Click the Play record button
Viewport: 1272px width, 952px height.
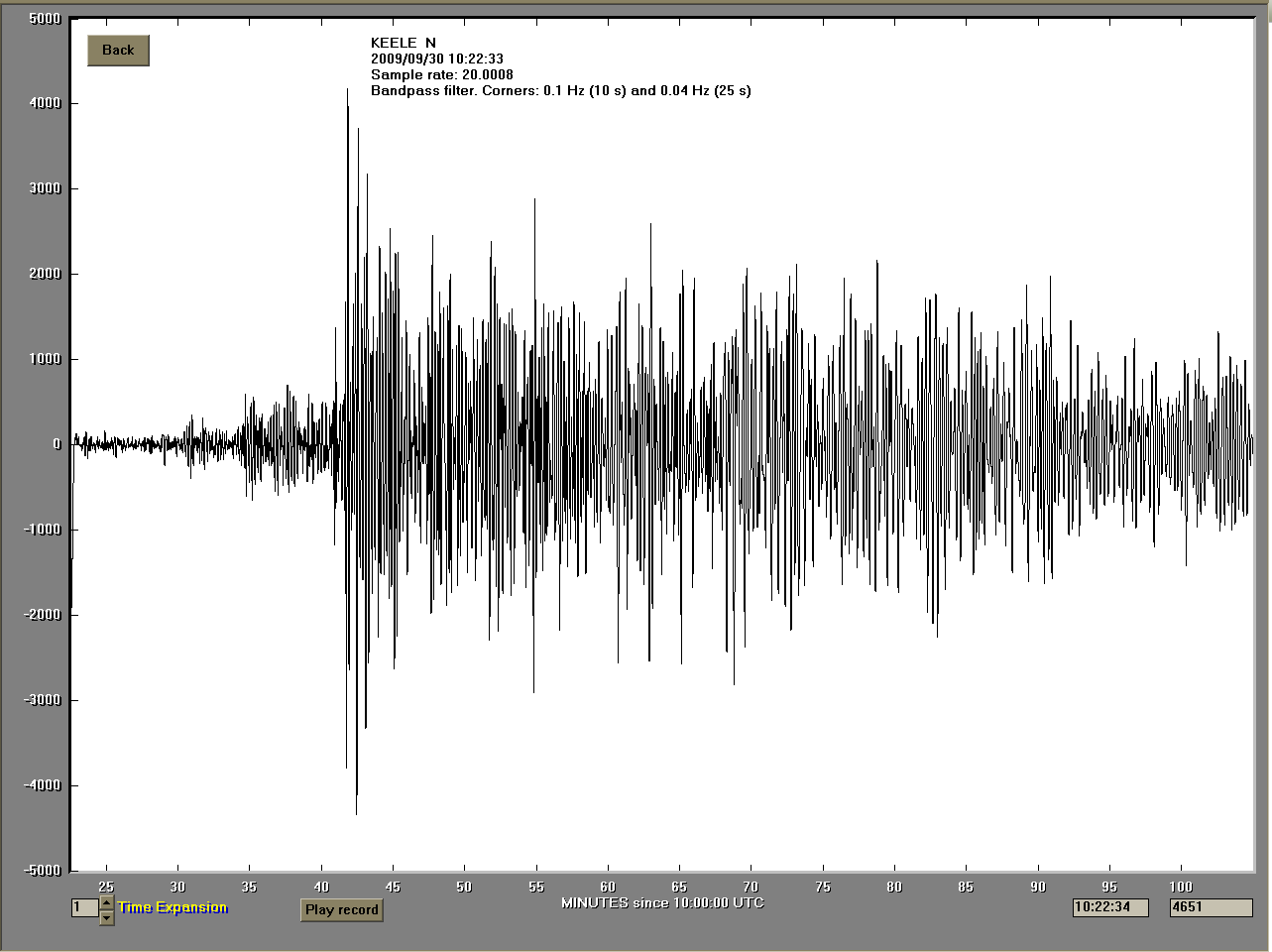coord(341,909)
